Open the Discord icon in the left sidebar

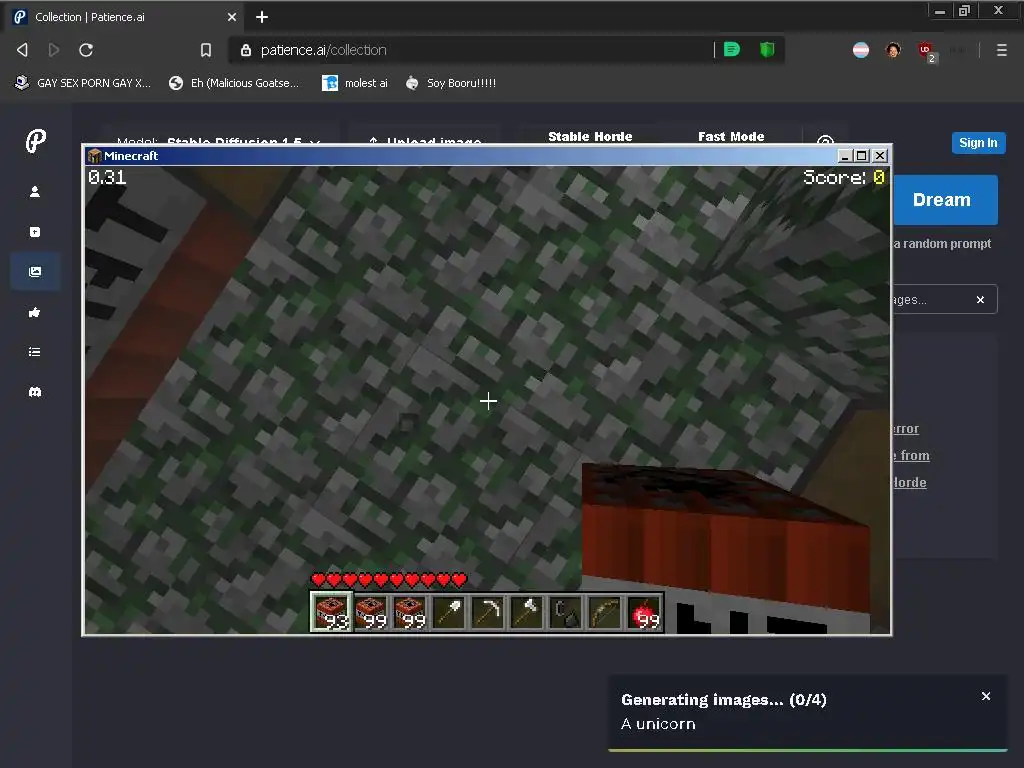35,392
